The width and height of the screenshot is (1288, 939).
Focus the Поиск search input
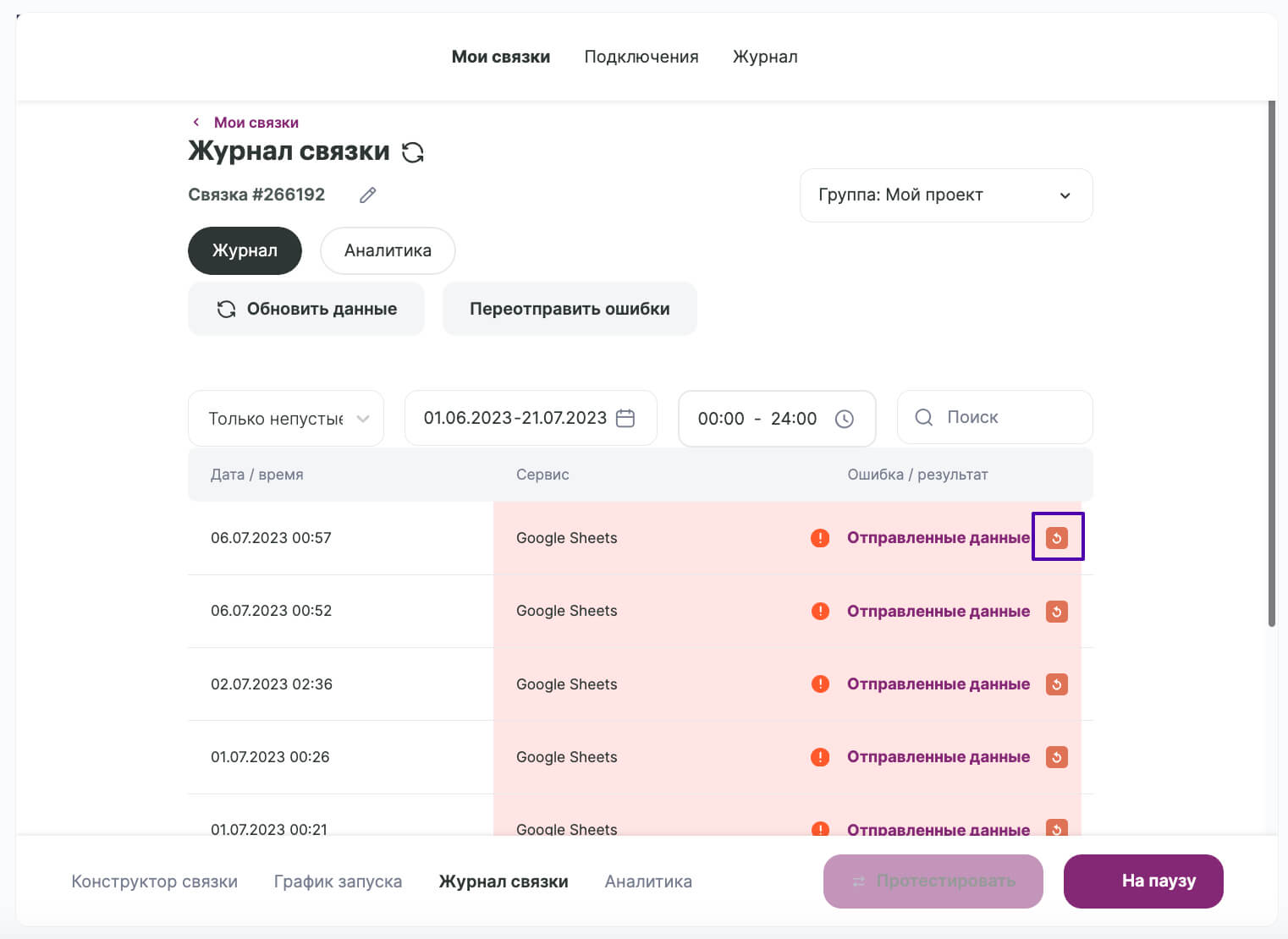pyautogui.click(x=995, y=417)
